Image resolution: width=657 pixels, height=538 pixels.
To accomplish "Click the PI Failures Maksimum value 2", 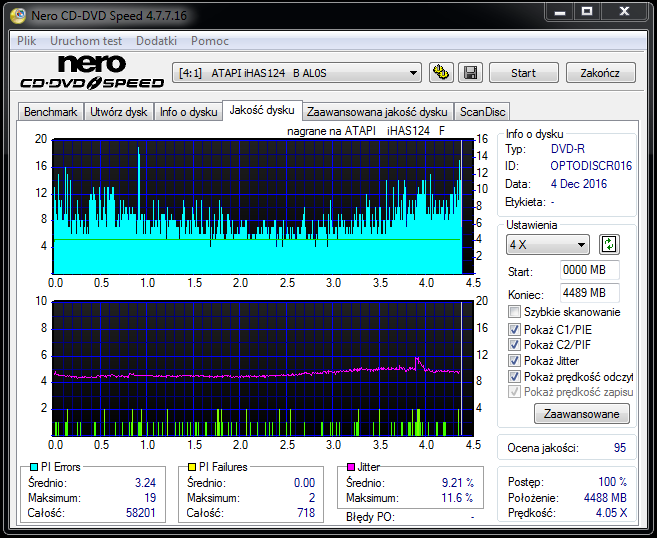I will pyautogui.click(x=312, y=498).
